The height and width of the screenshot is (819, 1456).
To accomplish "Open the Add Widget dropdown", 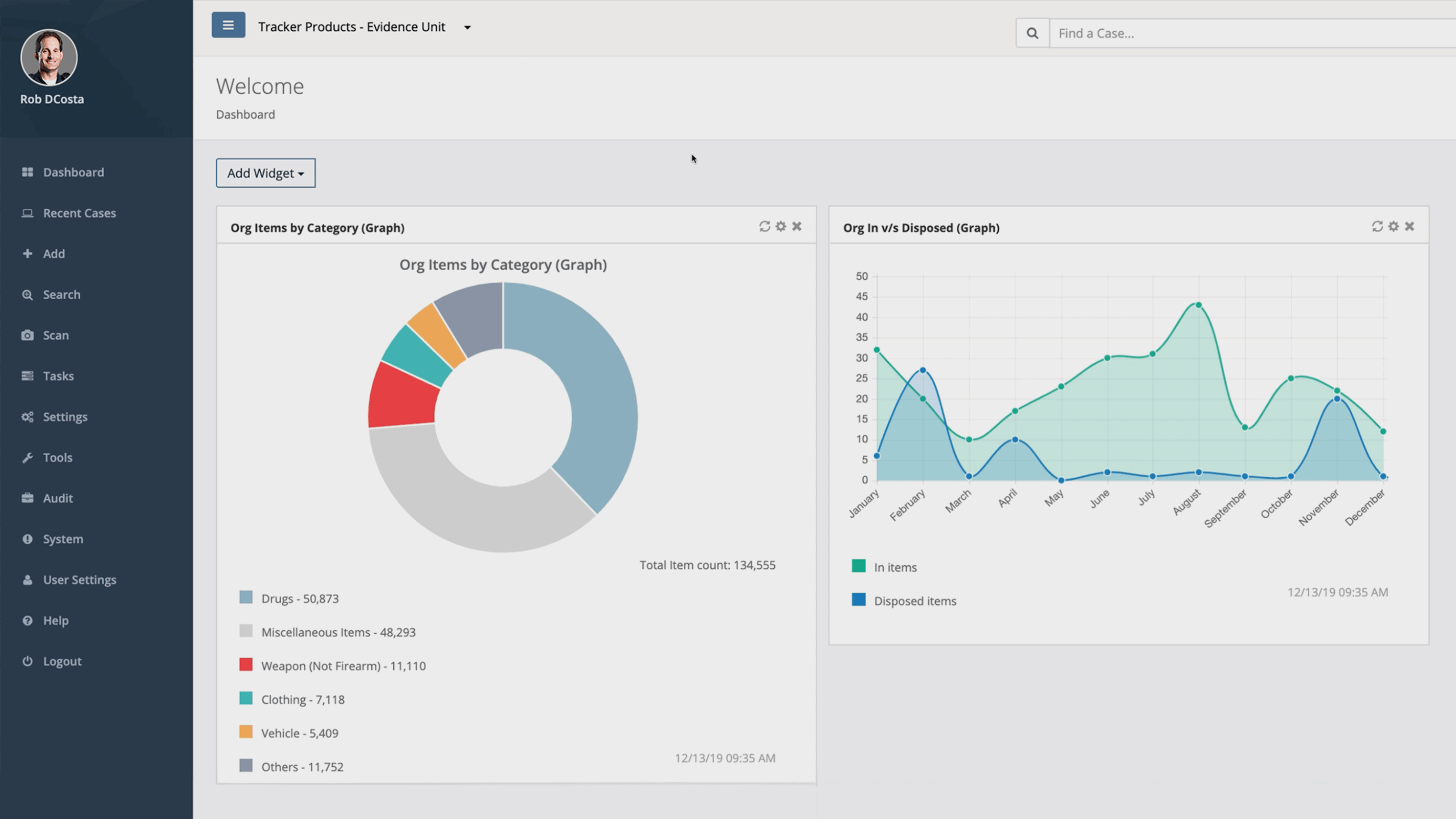I will point(265,172).
